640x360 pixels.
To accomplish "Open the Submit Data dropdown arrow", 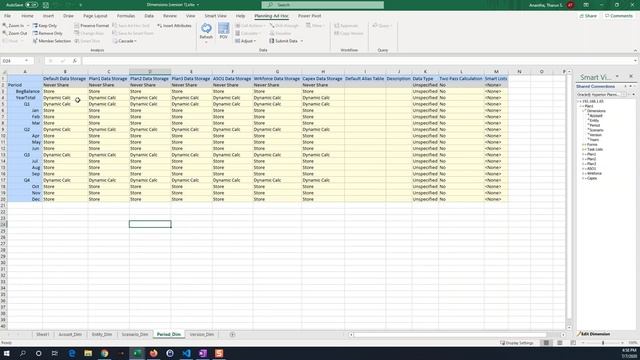I will (302, 41).
